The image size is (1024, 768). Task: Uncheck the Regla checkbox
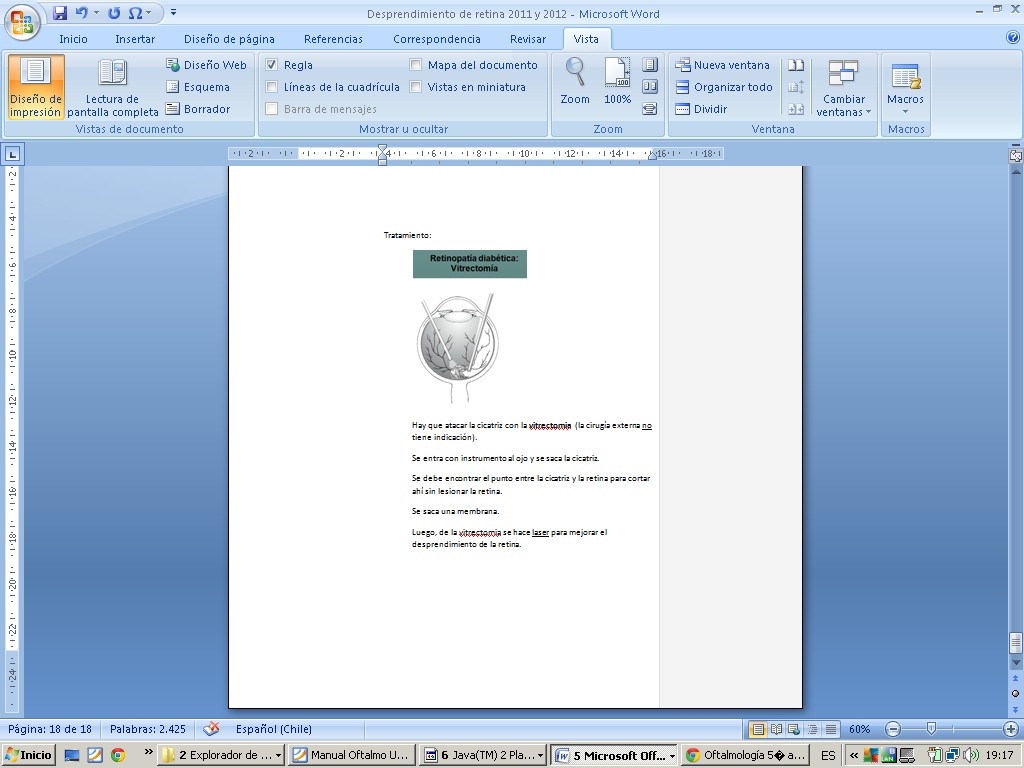point(272,65)
